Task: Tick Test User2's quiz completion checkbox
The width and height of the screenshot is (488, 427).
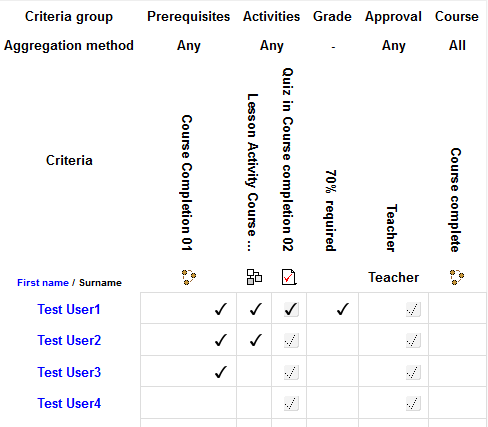Action: click(291, 340)
